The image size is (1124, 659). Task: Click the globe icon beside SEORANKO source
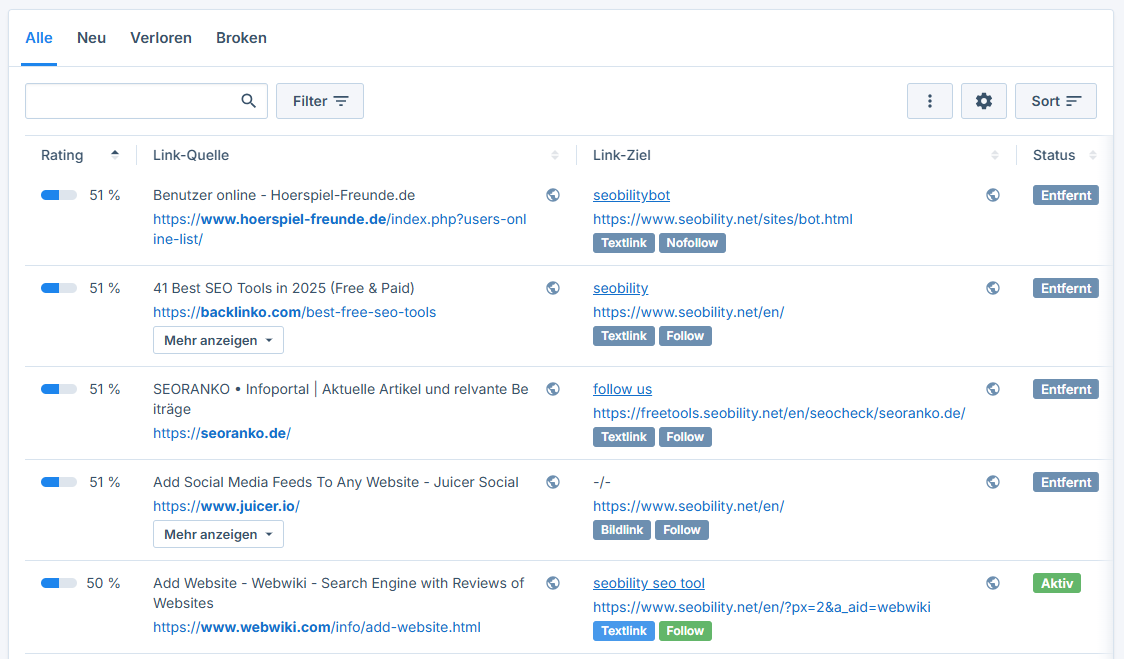[x=553, y=389]
